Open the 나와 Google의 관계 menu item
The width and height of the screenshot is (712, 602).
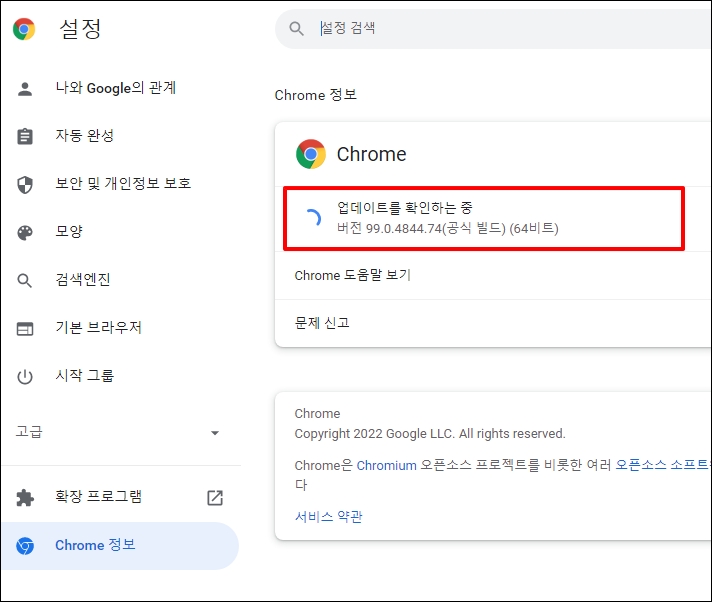pos(115,88)
